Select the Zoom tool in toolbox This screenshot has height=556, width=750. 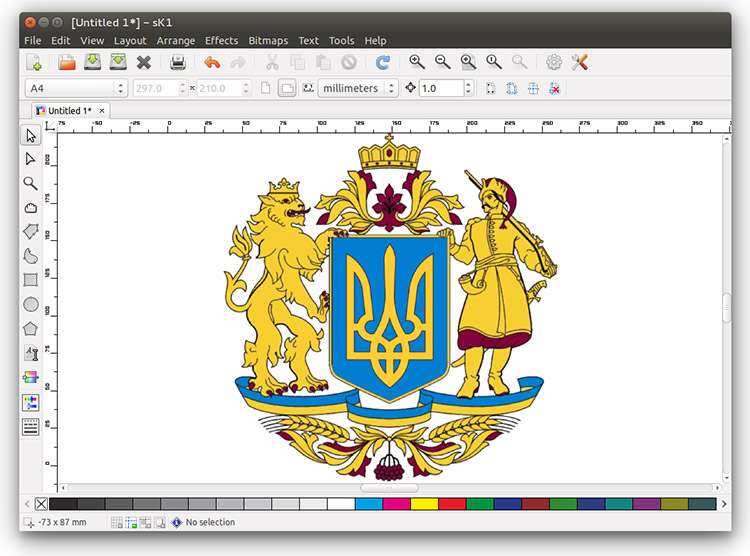pyautogui.click(x=31, y=183)
